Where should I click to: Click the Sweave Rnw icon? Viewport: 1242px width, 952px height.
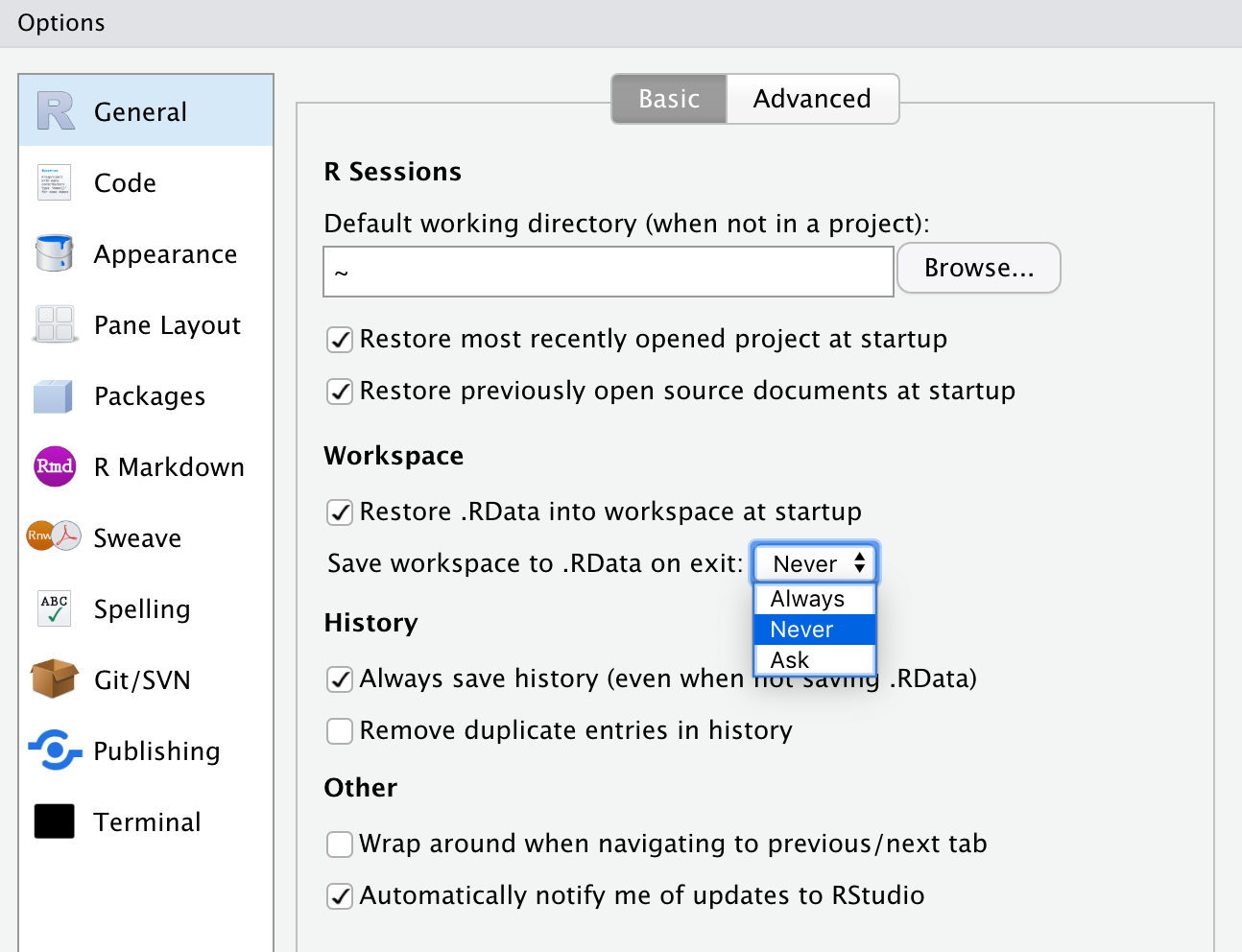[54, 535]
